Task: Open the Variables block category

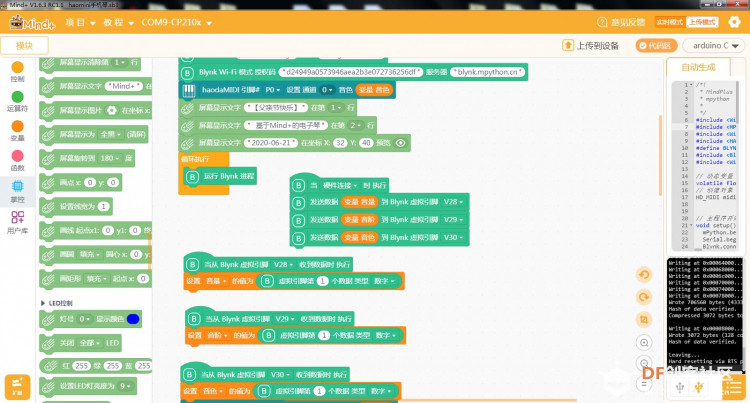Action: click(18, 131)
